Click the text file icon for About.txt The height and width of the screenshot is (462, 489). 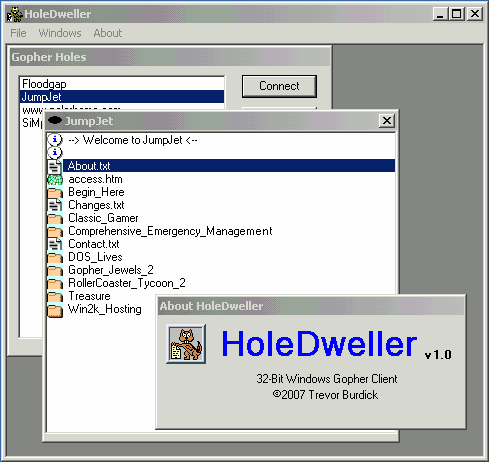tap(55, 166)
